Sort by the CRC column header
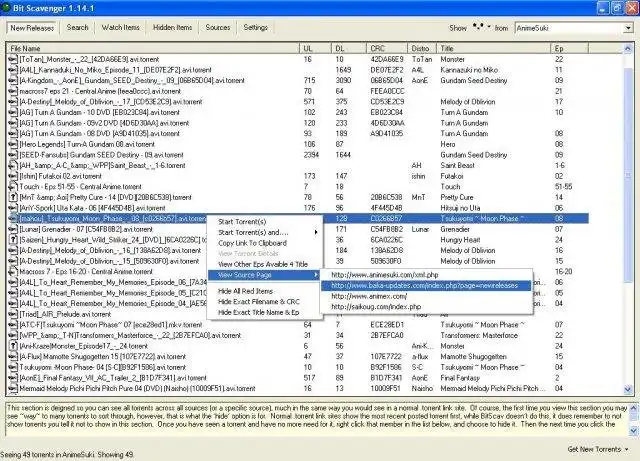Screen dimensions: 640x461 387,48
